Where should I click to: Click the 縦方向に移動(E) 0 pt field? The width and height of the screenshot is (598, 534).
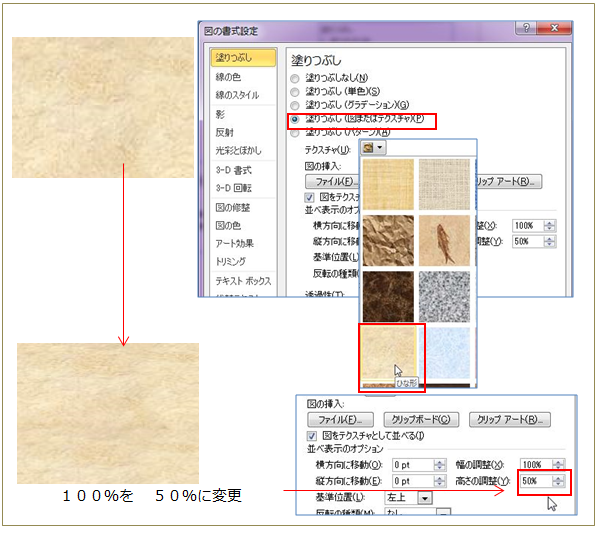click(x=413, y=481)
